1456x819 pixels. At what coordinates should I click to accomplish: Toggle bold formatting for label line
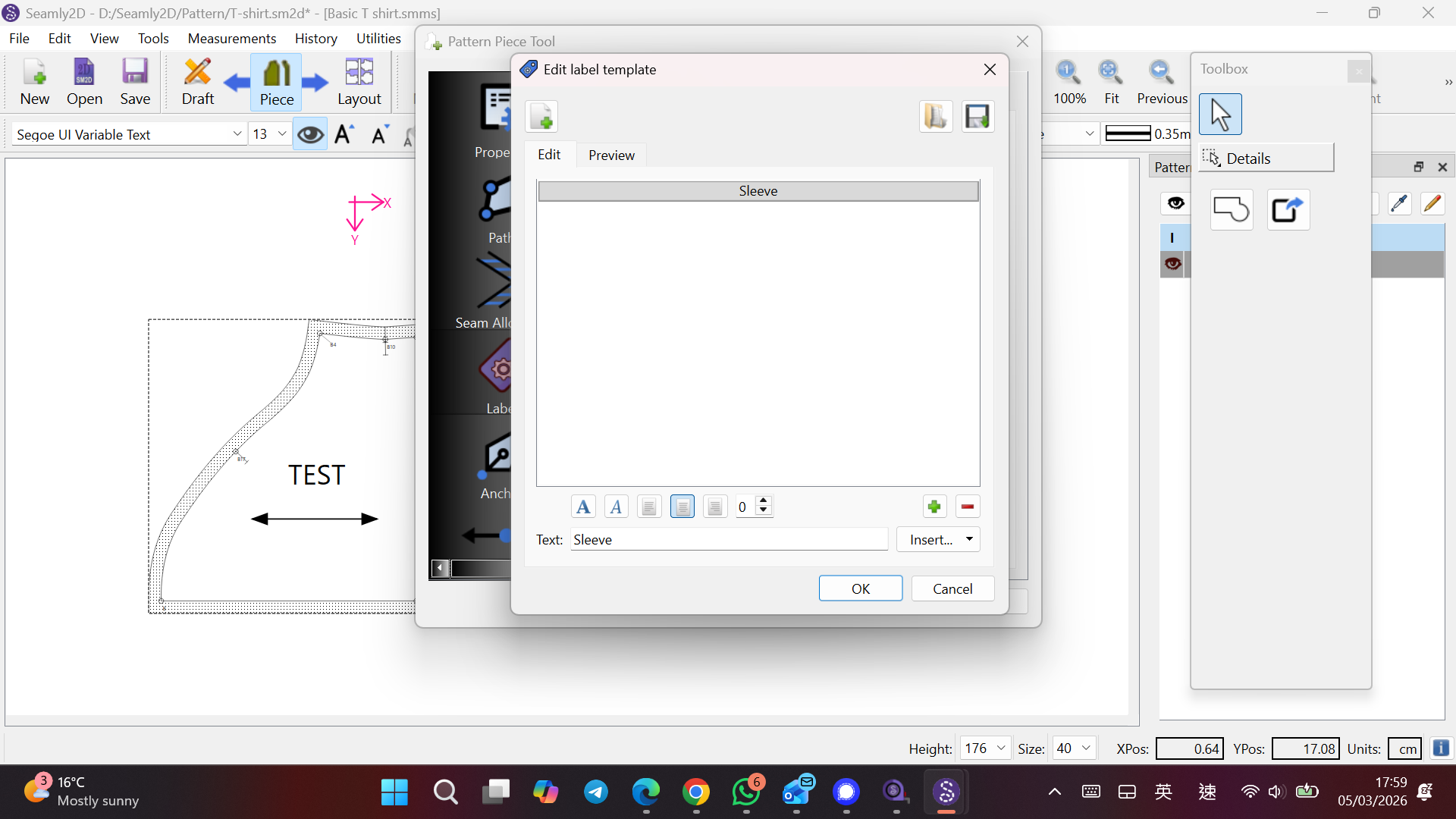point(583,507)
